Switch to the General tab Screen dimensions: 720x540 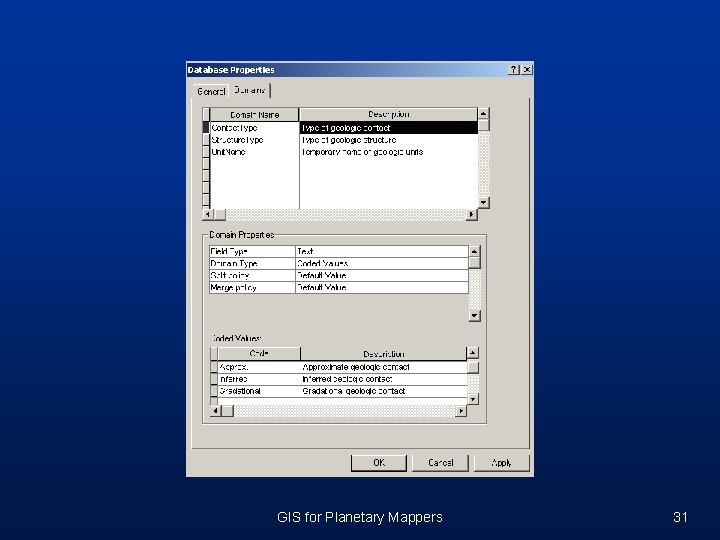tap(211, 91)
